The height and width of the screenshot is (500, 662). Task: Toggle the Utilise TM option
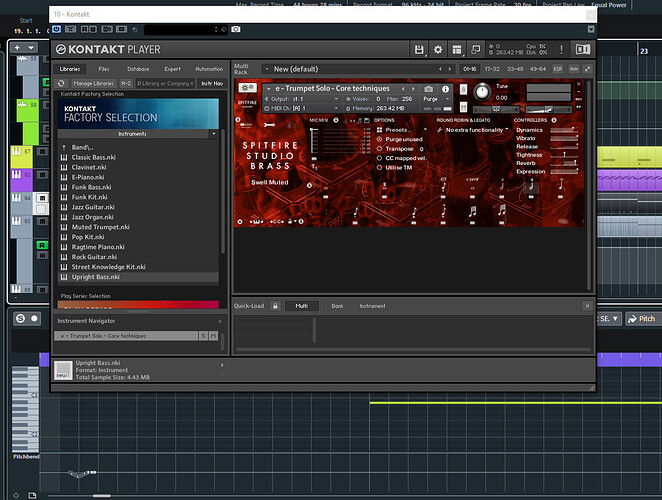[379, 167]
